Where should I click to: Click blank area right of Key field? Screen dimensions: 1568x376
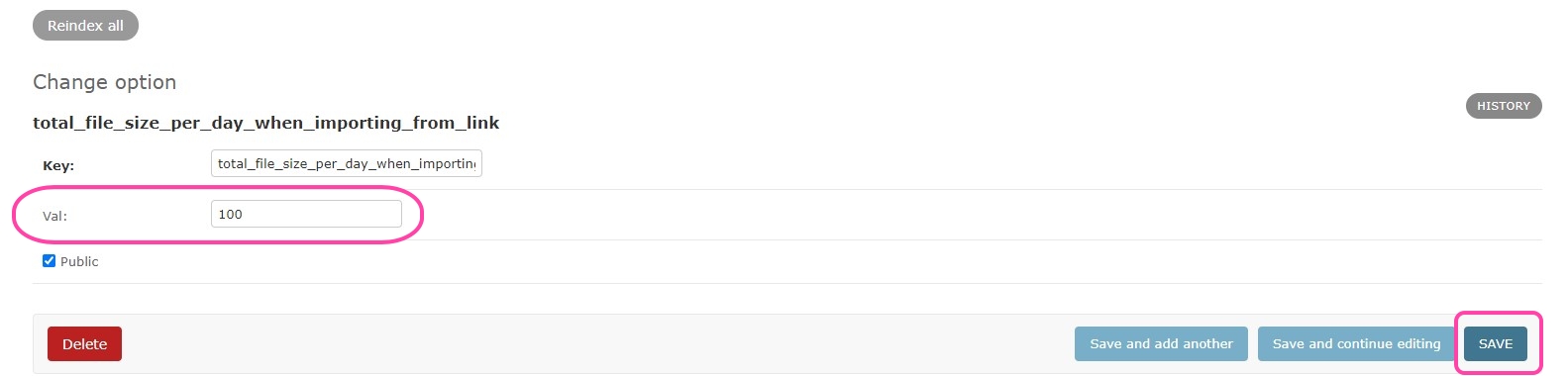991,163
